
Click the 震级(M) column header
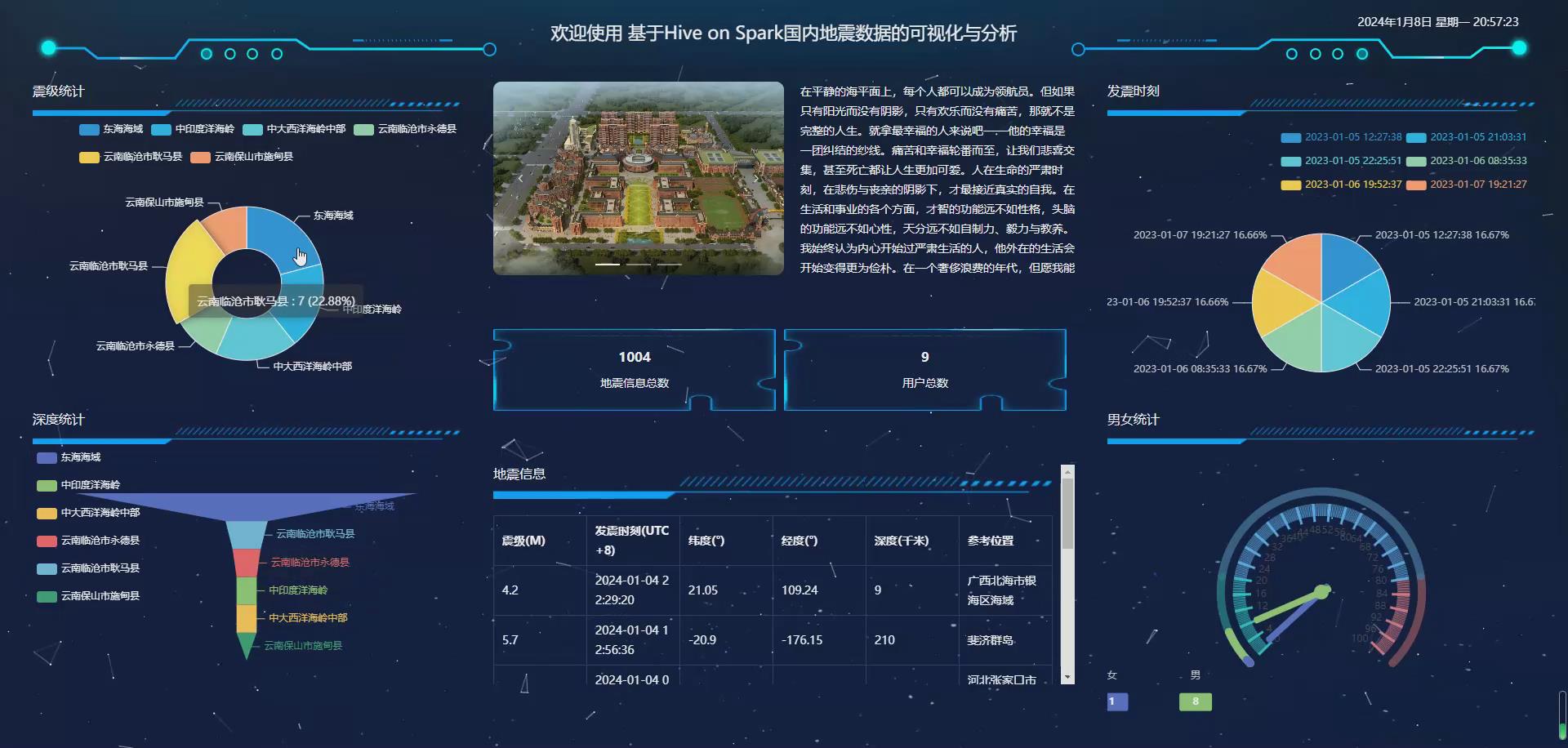pyautogui.click(x=540, y=541)
